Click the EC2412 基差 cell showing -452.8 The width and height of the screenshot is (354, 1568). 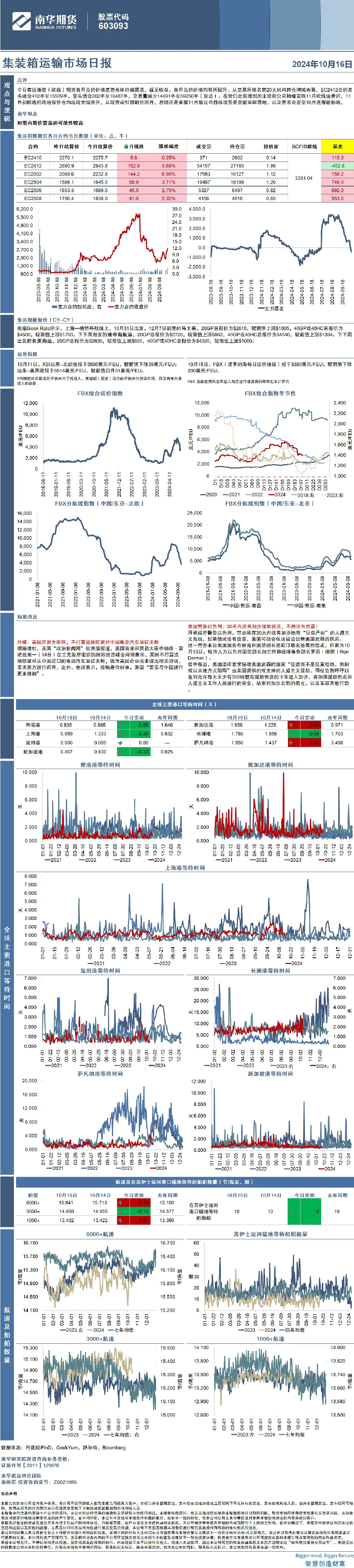coord(337,165)
